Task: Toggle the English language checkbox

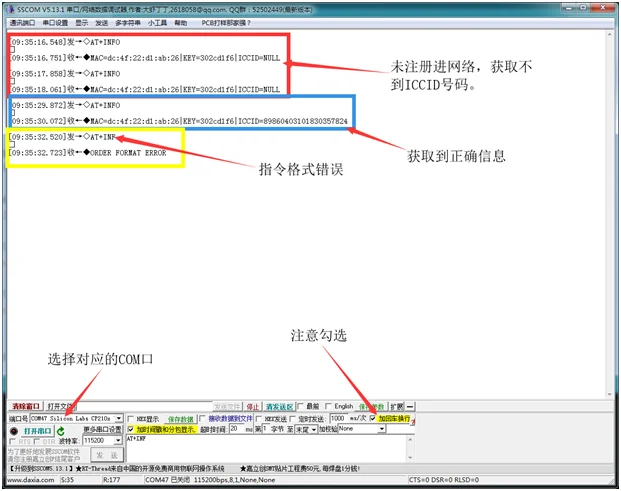Action: tap(328, 406)
